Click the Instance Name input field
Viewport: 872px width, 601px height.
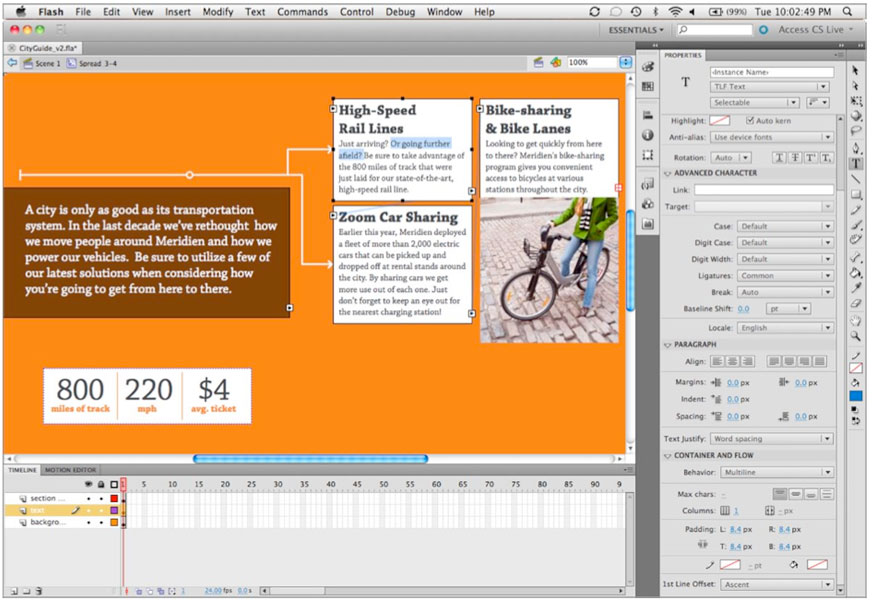771,72
